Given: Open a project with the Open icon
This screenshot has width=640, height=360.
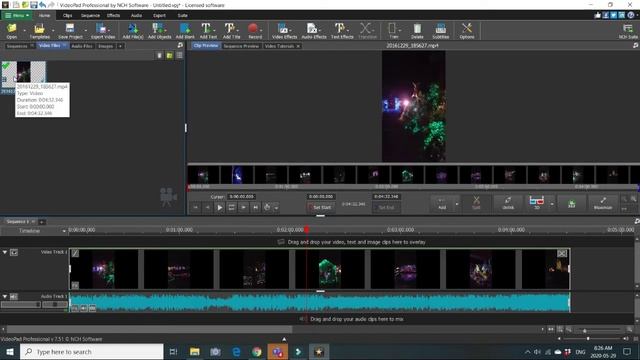Looking at the screenshot, I should point(12,31).
